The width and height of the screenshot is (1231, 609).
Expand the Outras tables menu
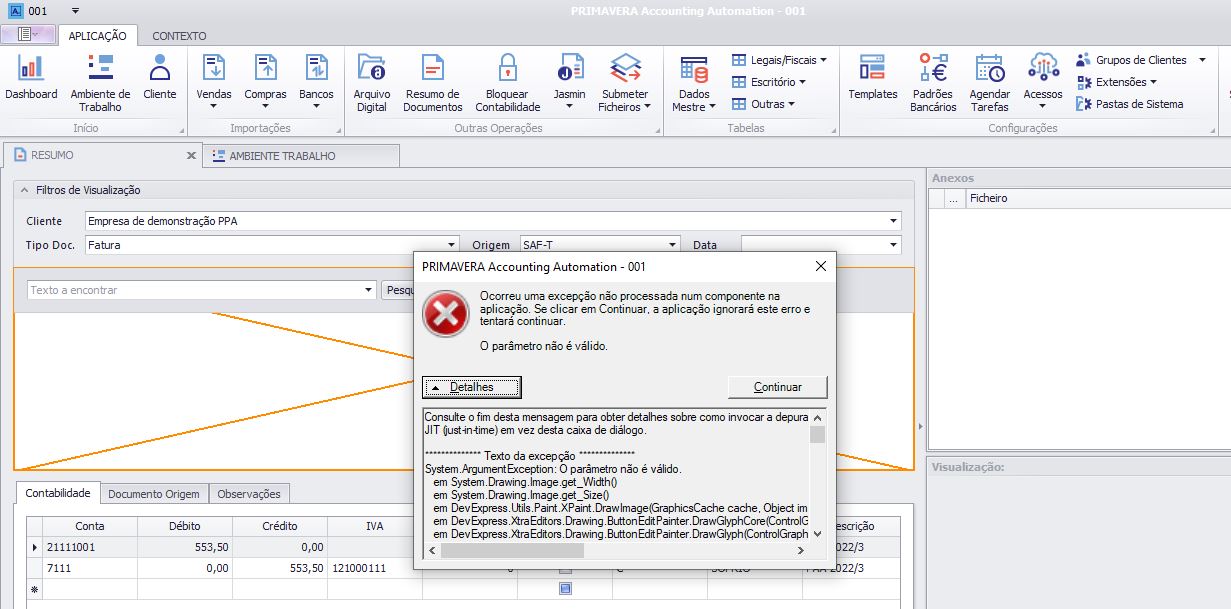click(x=763, y=104)
